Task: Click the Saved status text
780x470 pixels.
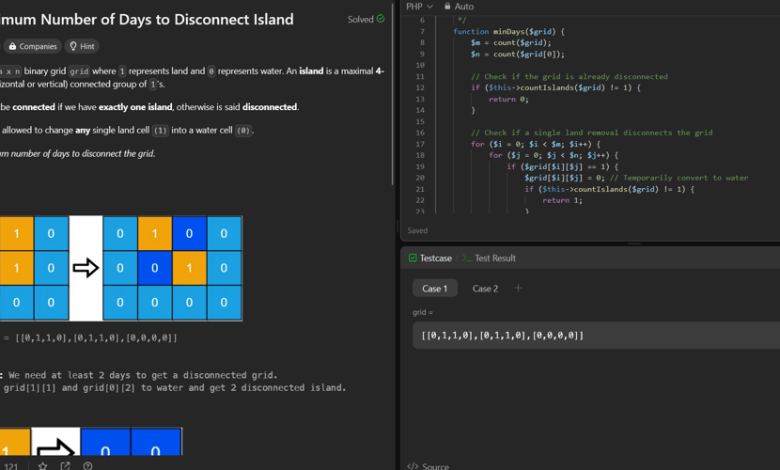Action: tap(417, 230)
